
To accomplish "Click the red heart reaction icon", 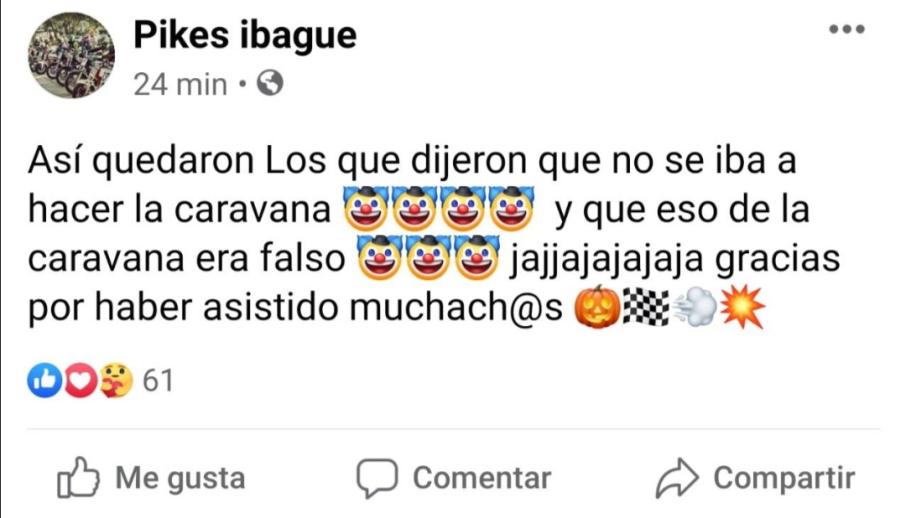I will click(80, 380).
